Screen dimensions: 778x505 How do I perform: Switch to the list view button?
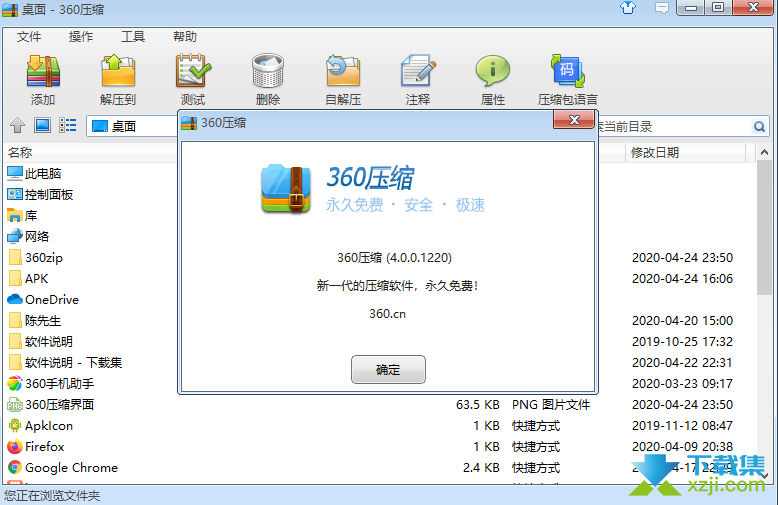click(67, 126)
